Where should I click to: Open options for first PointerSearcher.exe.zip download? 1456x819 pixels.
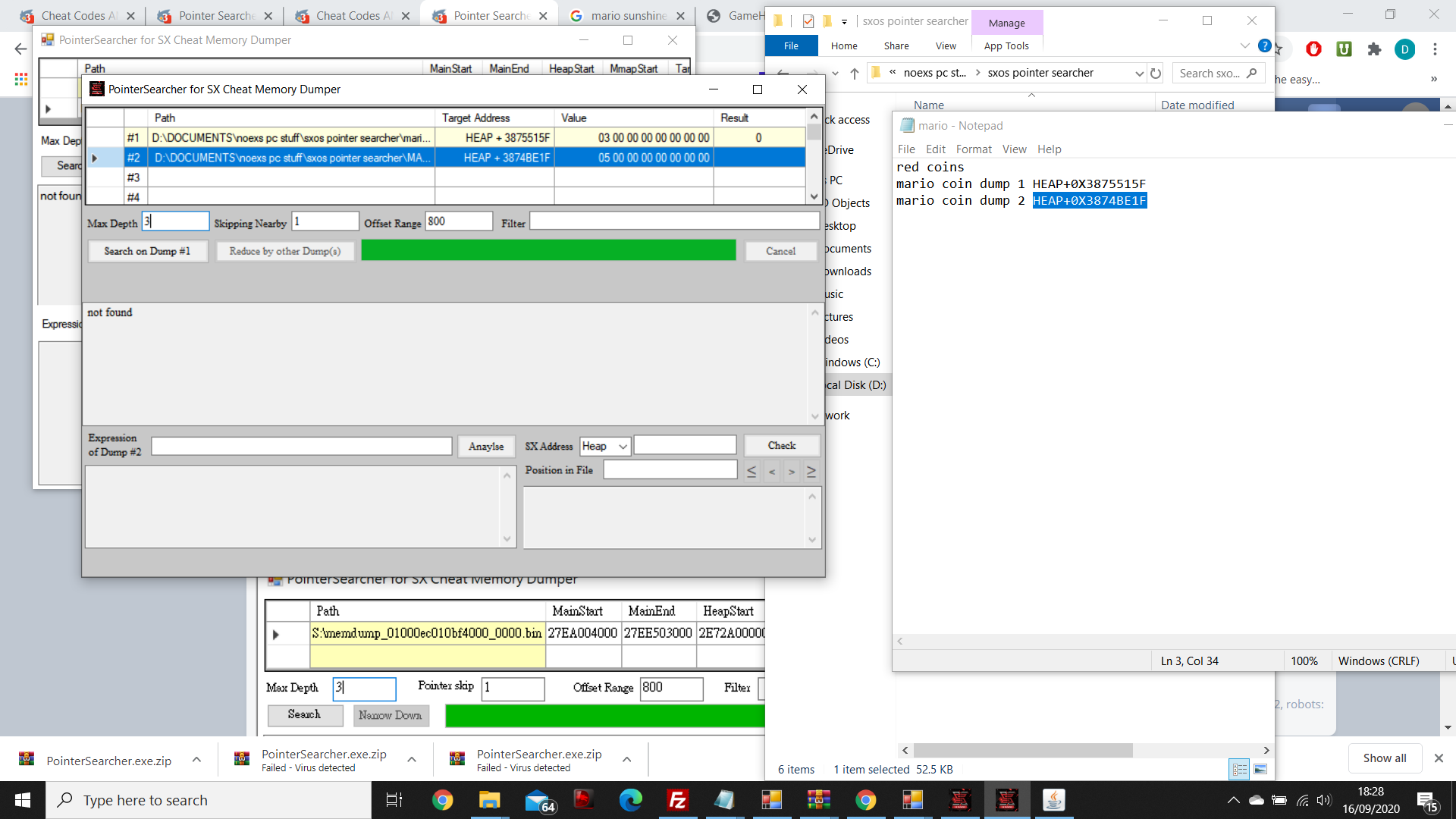pos(196,760)
